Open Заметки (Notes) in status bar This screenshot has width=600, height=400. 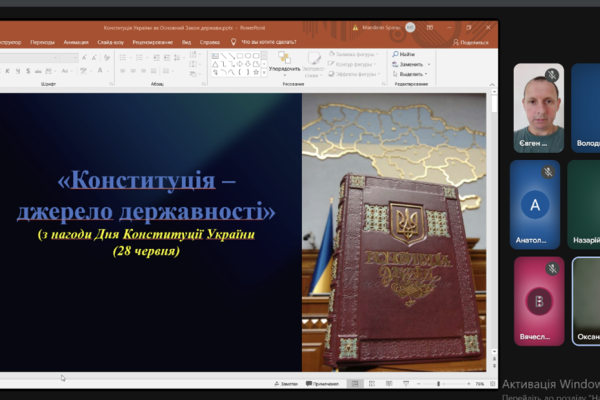click(x=285, y=384)
